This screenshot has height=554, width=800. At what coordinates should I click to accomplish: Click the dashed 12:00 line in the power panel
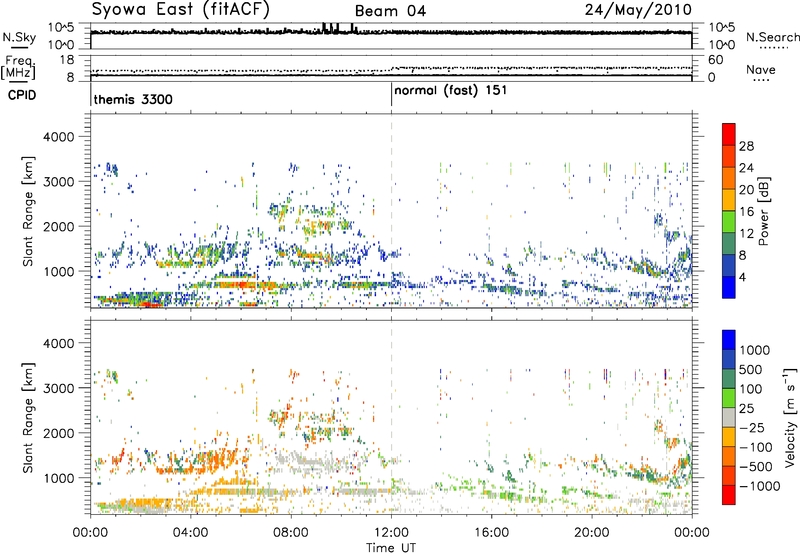pos(391,211)
